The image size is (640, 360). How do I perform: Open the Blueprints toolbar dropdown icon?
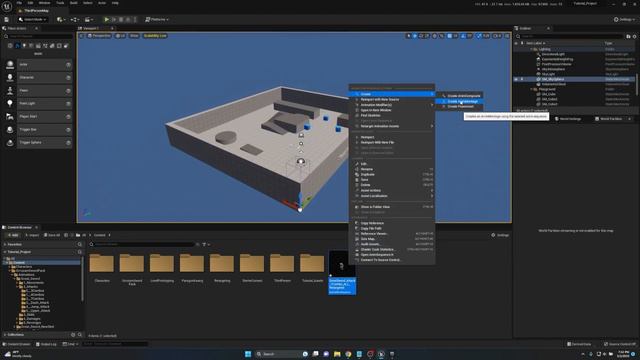[x=74, y=19]
